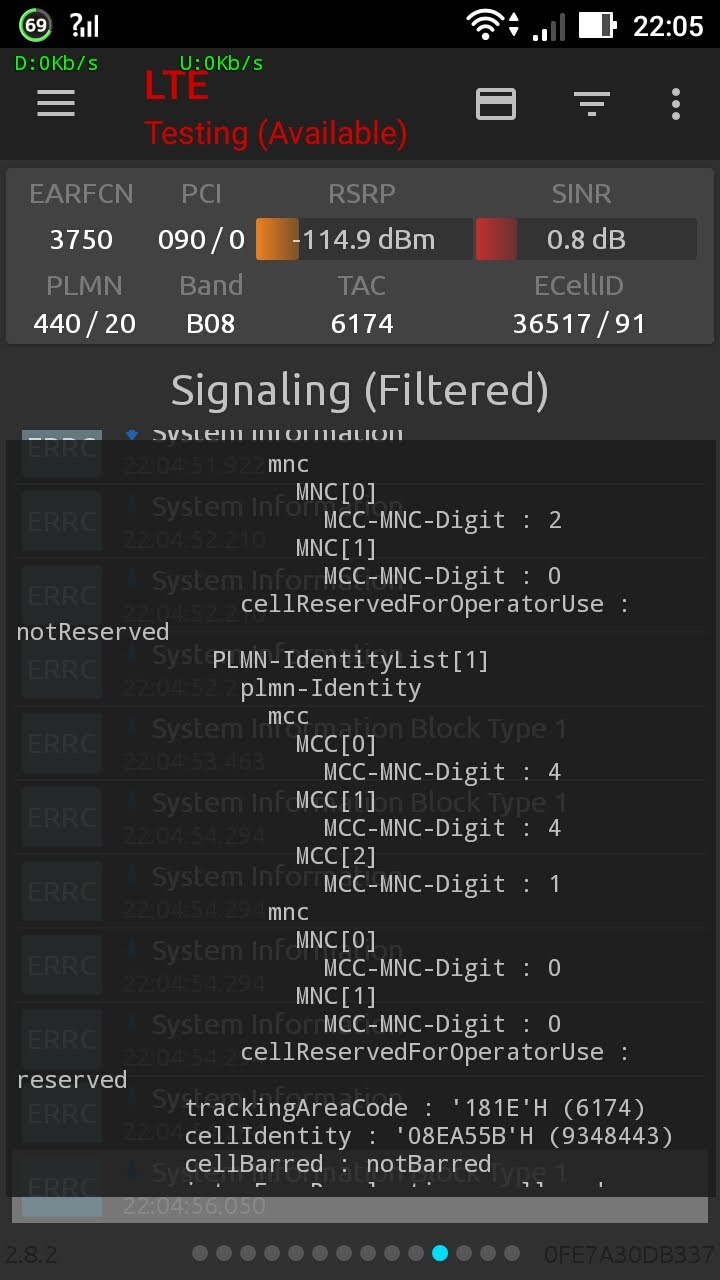Tap the battery icon in status bar
Image resolution: width=720 pixels, height=1280 pixels.
click(597, 25)
